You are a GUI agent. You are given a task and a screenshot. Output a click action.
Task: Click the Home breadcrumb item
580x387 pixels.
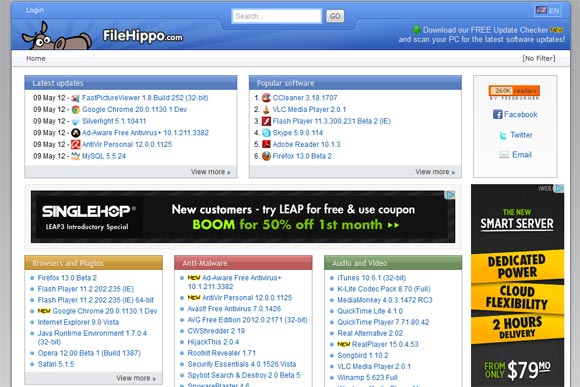36,58
